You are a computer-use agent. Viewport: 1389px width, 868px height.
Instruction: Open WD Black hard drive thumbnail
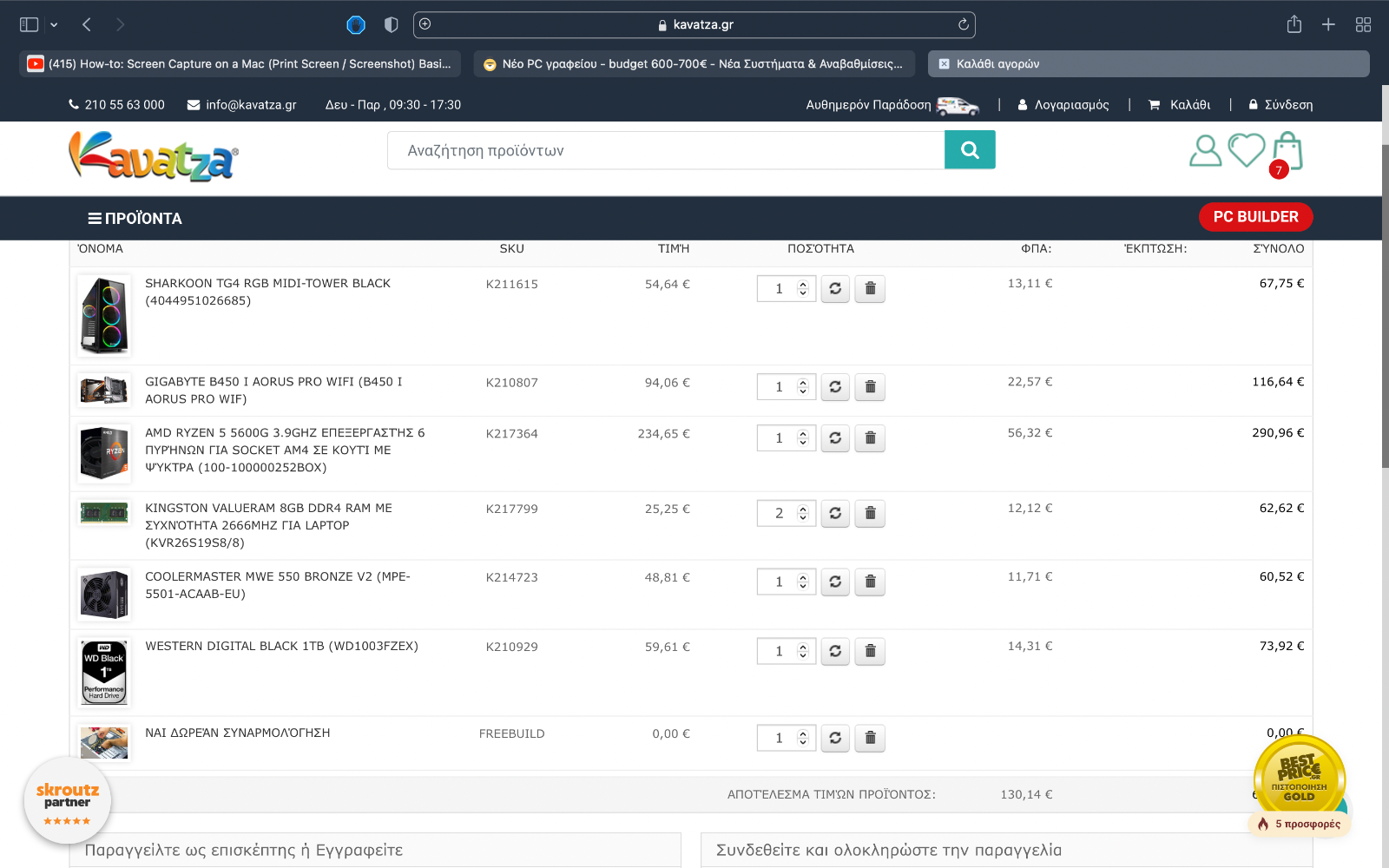(x=104, y=672)
